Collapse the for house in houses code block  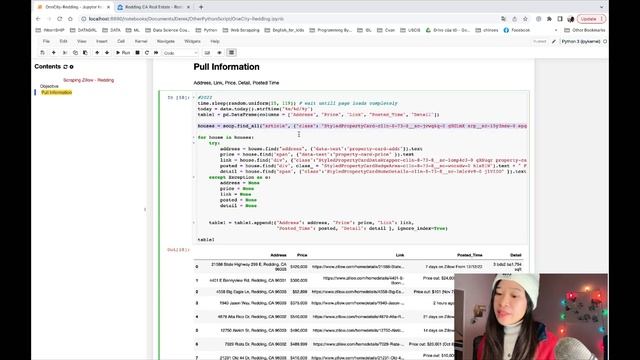pos(194,138)
